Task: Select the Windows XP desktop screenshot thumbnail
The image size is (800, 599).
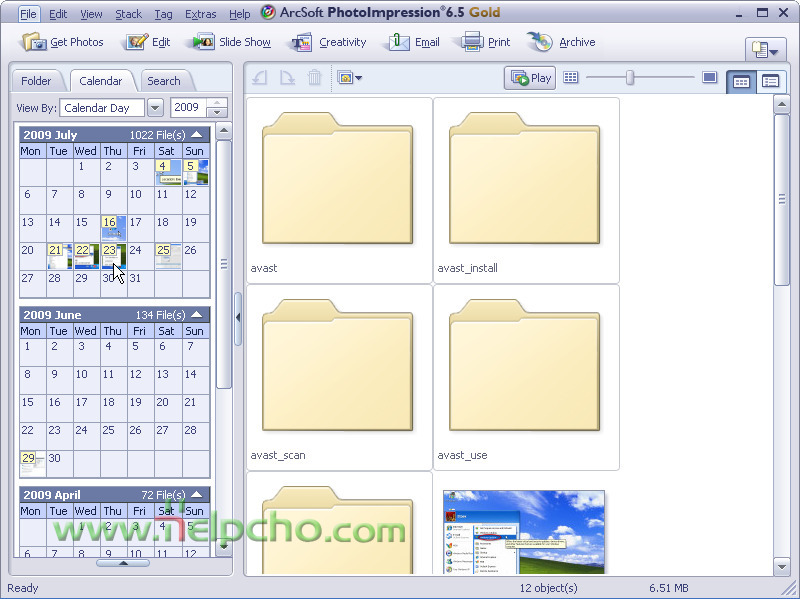Action: point(524,532)
